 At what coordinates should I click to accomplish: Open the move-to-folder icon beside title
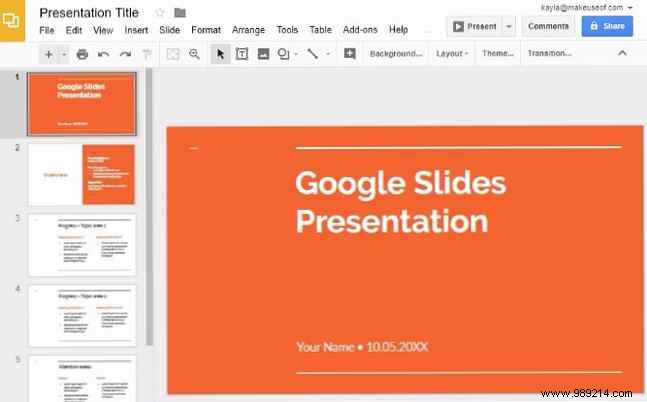180,13
